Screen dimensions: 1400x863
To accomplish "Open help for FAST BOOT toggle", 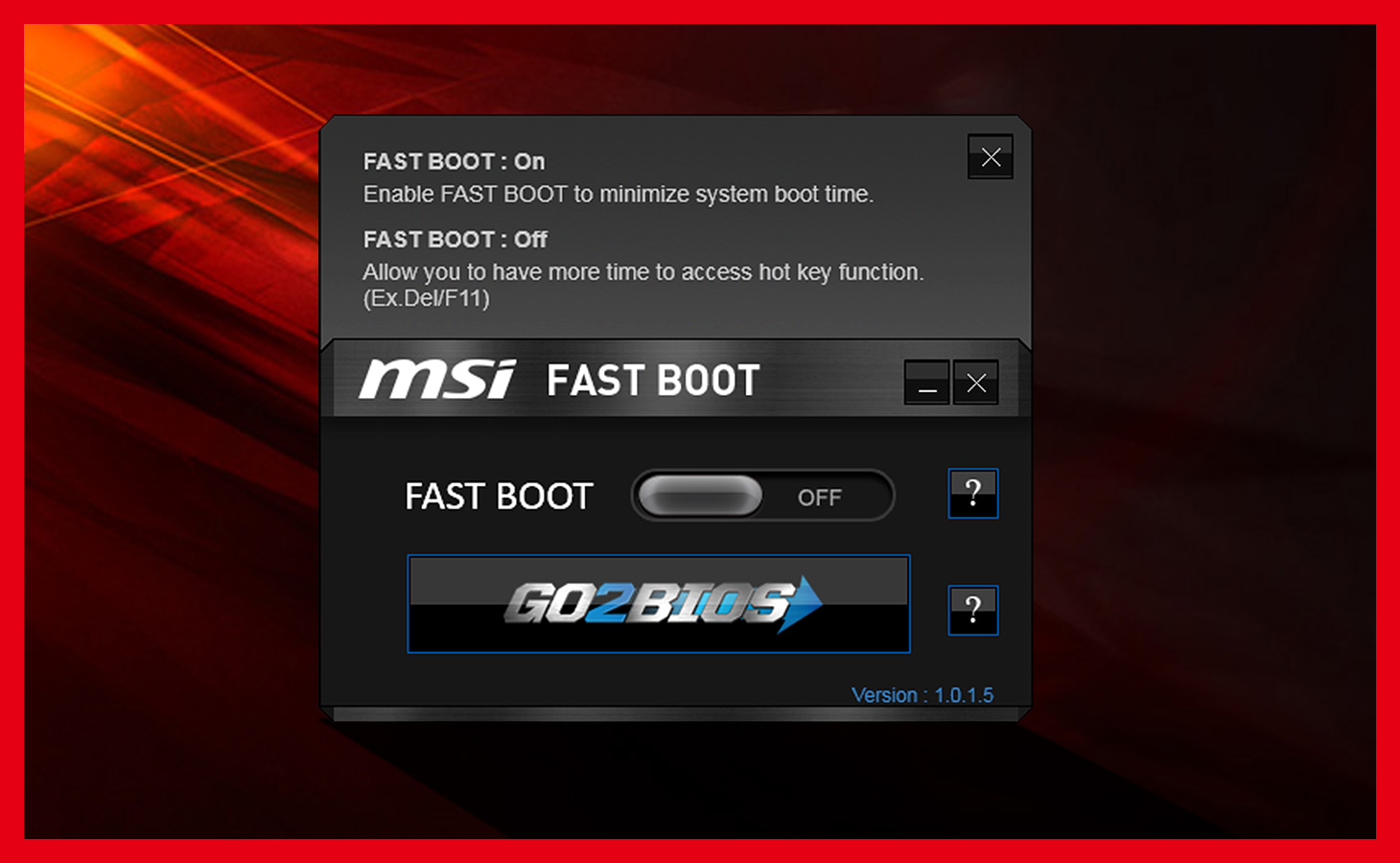I will click(x=973, y=493).
